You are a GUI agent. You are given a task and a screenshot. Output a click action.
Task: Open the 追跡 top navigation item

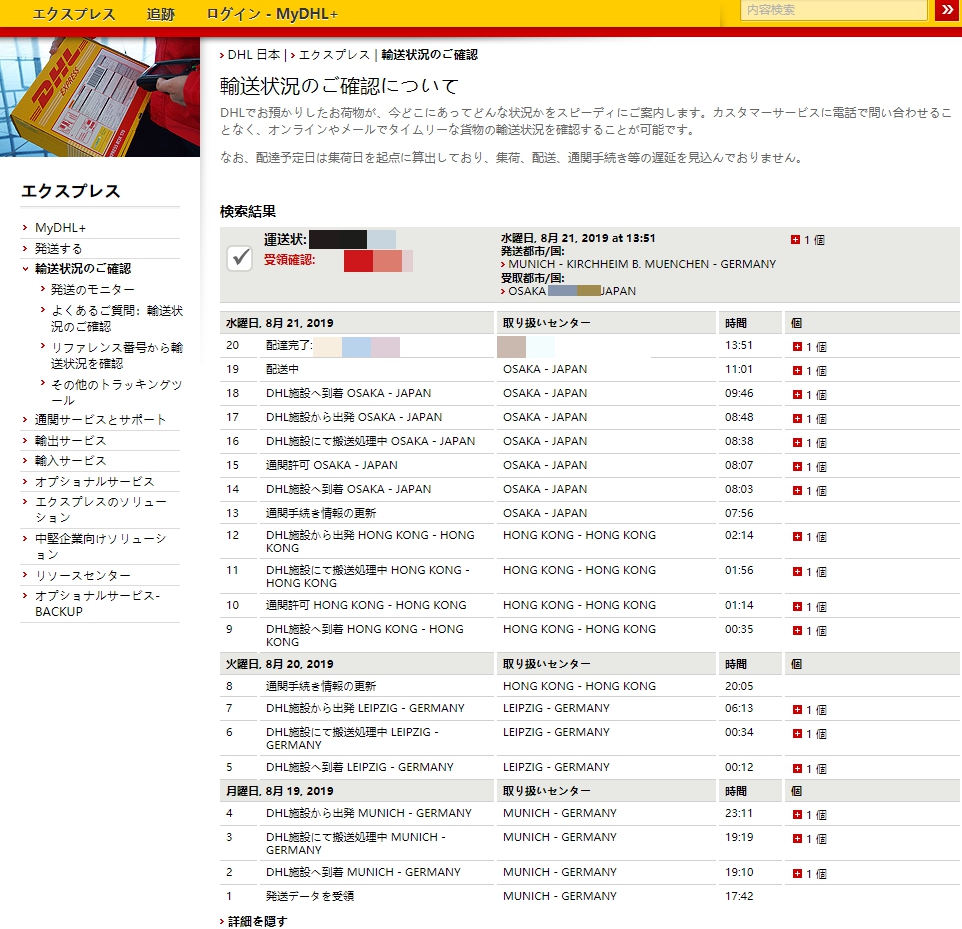[161, 14]
